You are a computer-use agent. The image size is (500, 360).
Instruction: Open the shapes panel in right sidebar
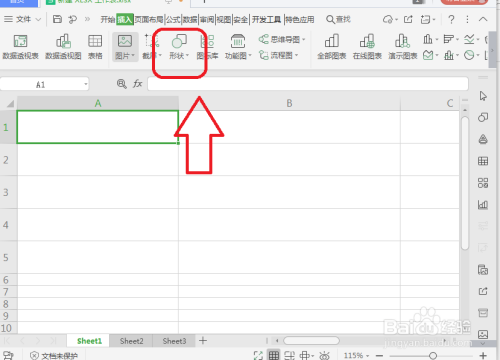pyautogui.click(x=483, y=117)
